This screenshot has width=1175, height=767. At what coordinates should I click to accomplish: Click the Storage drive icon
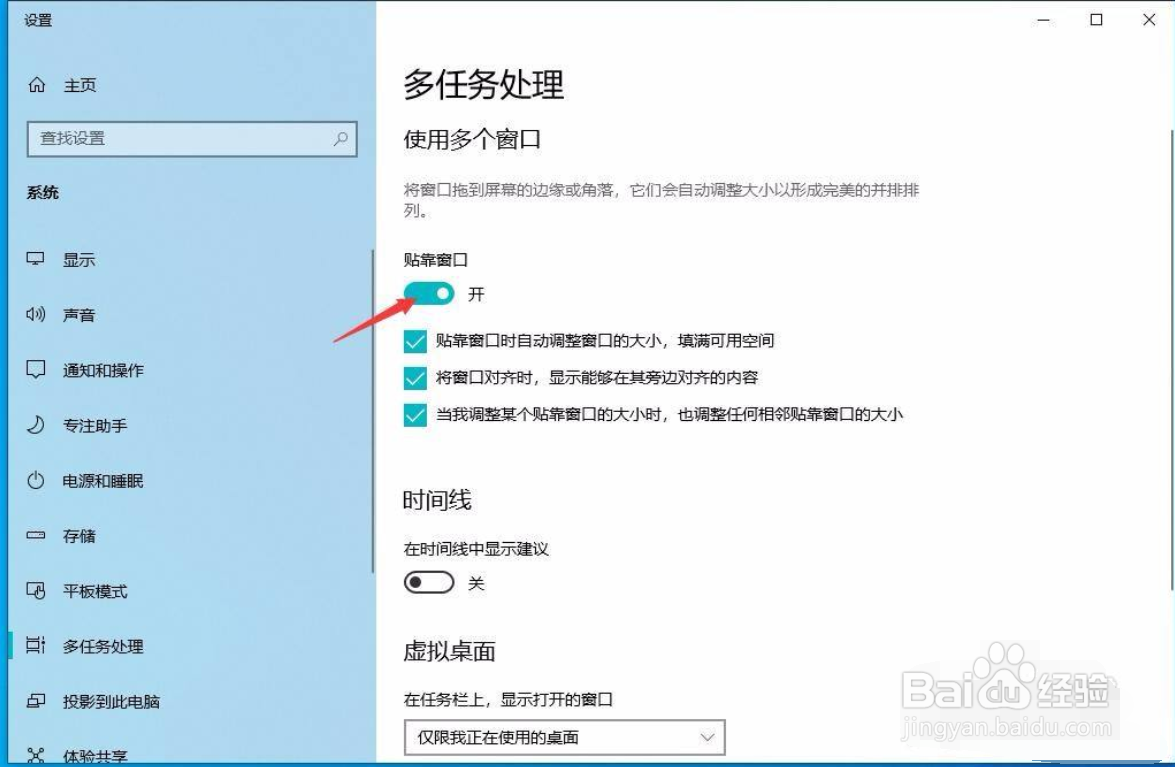36,536
